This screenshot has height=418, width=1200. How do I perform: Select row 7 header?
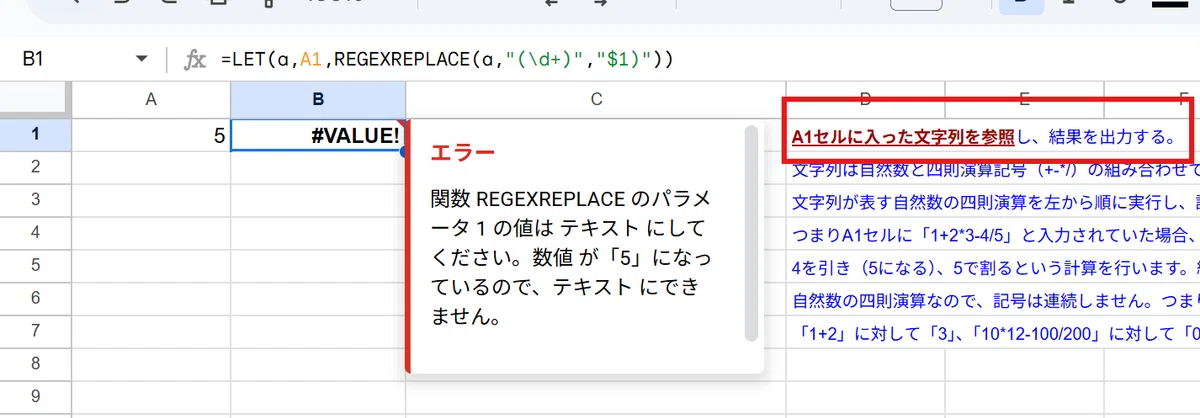36,332
